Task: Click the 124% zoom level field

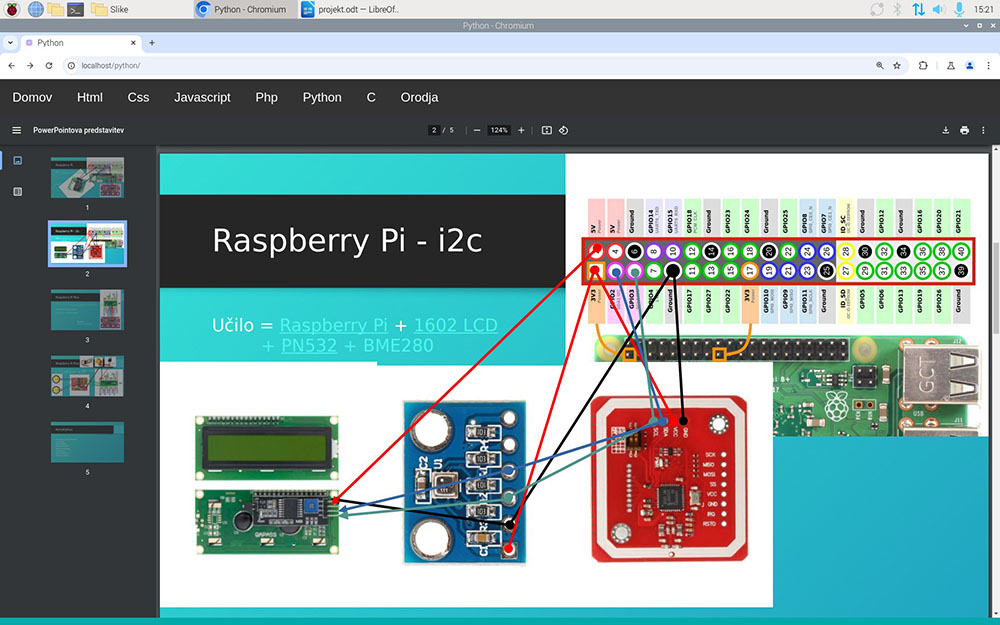Action: click(499, 130)
